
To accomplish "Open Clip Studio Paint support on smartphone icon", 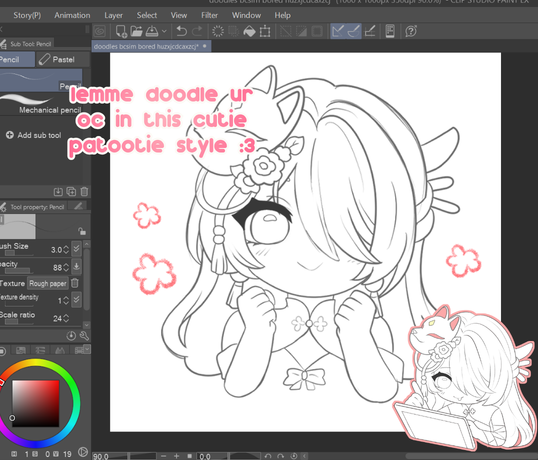I will pos(390,32).
